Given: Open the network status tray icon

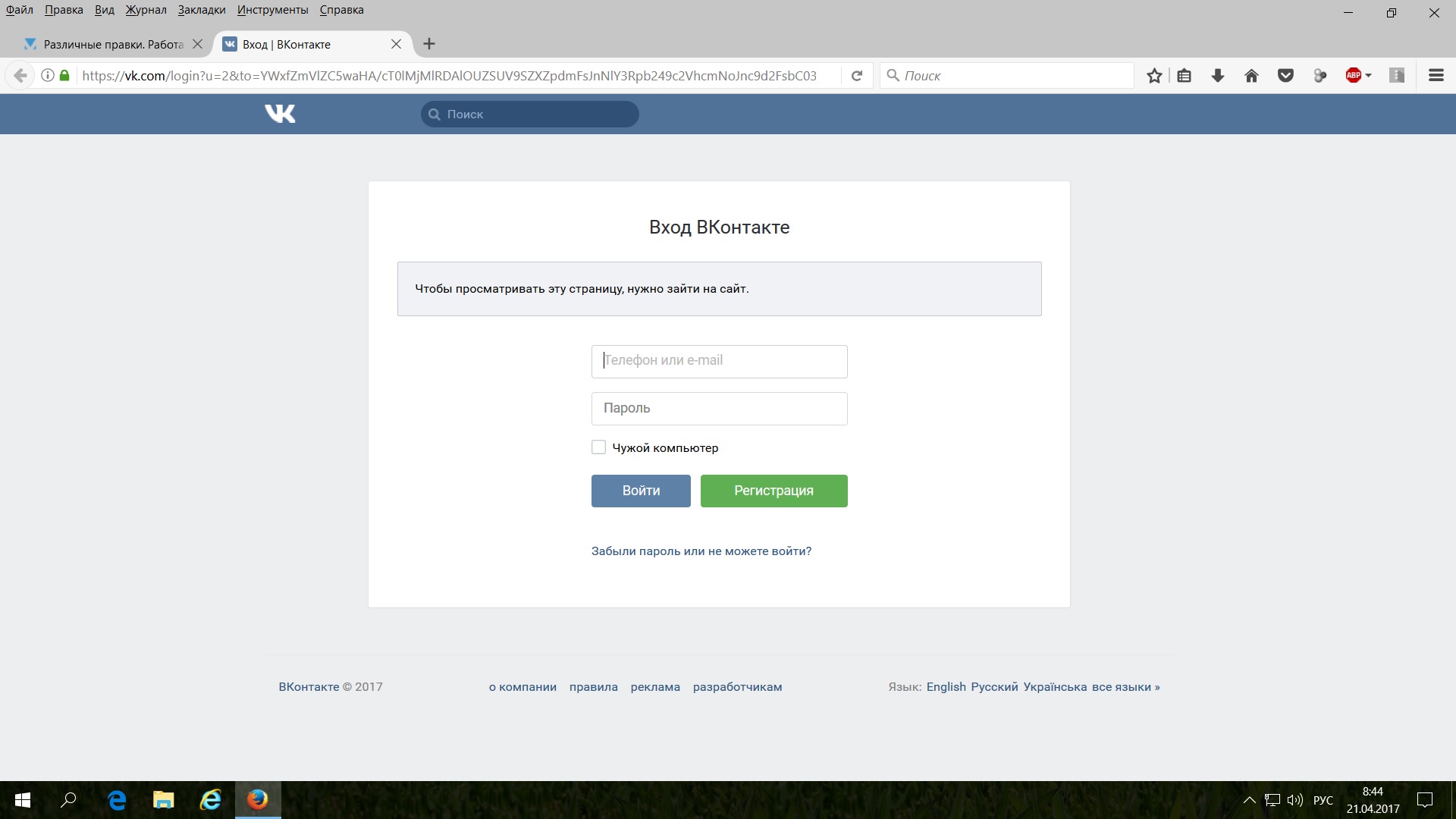Looking at the screenshot, I should pos(1272,800).
